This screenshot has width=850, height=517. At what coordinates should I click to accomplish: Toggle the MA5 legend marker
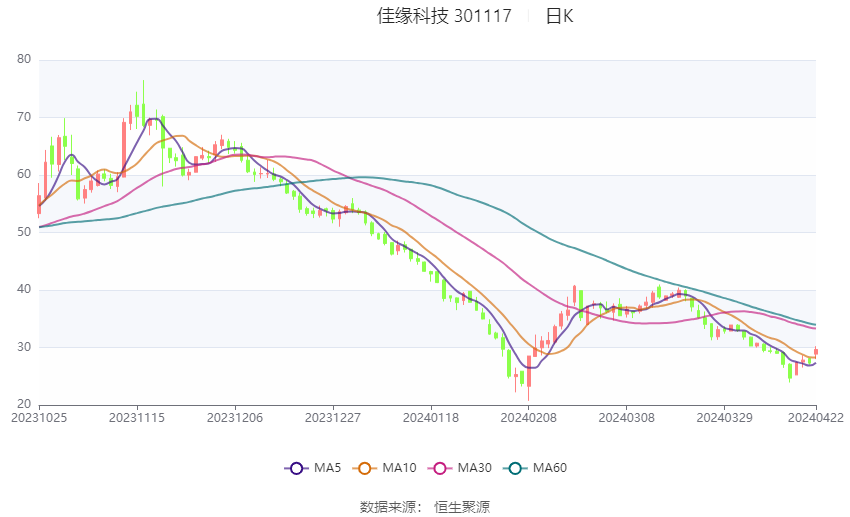tap(296, 468)
